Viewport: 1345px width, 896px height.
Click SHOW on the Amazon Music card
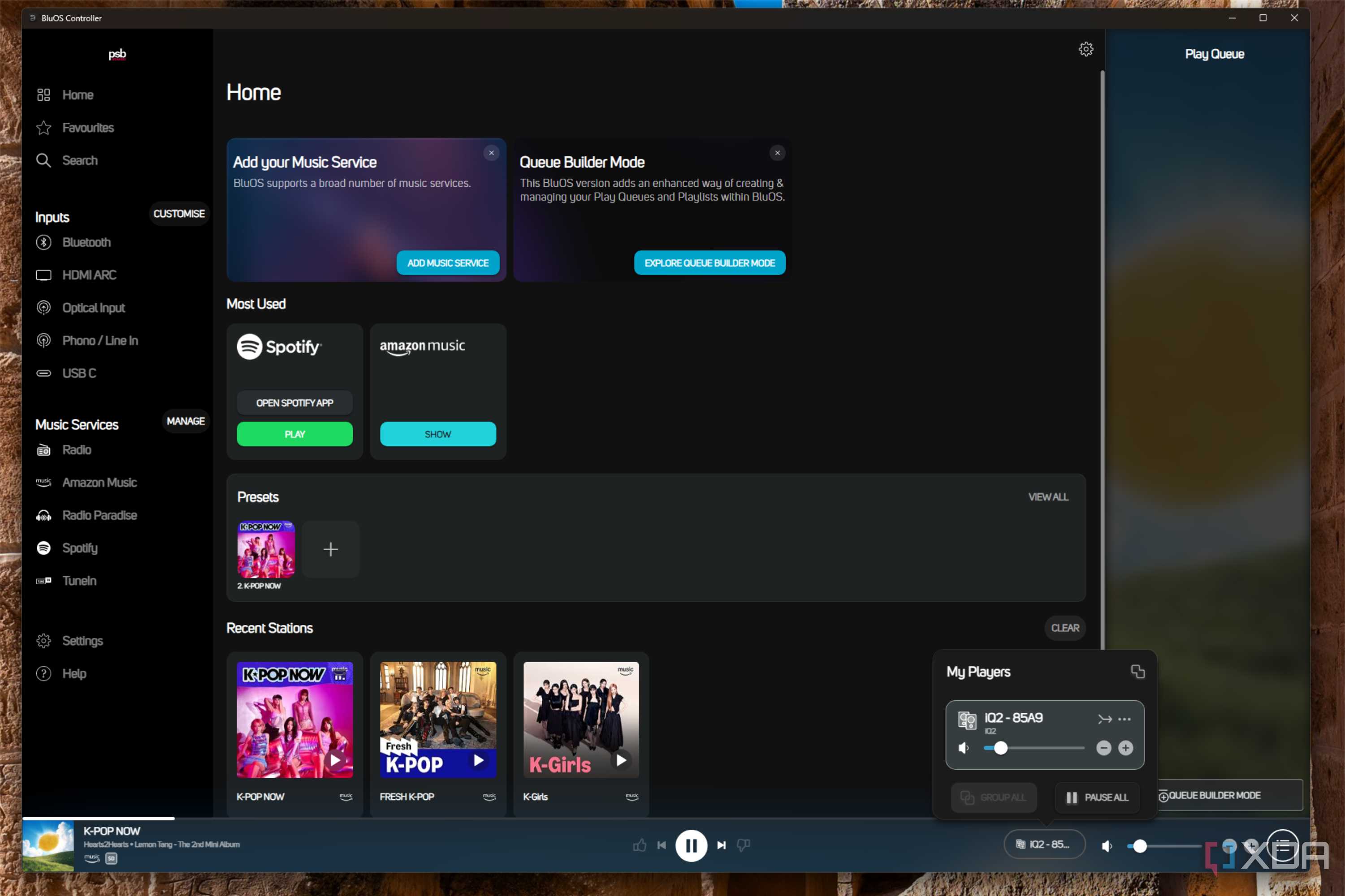438,434
